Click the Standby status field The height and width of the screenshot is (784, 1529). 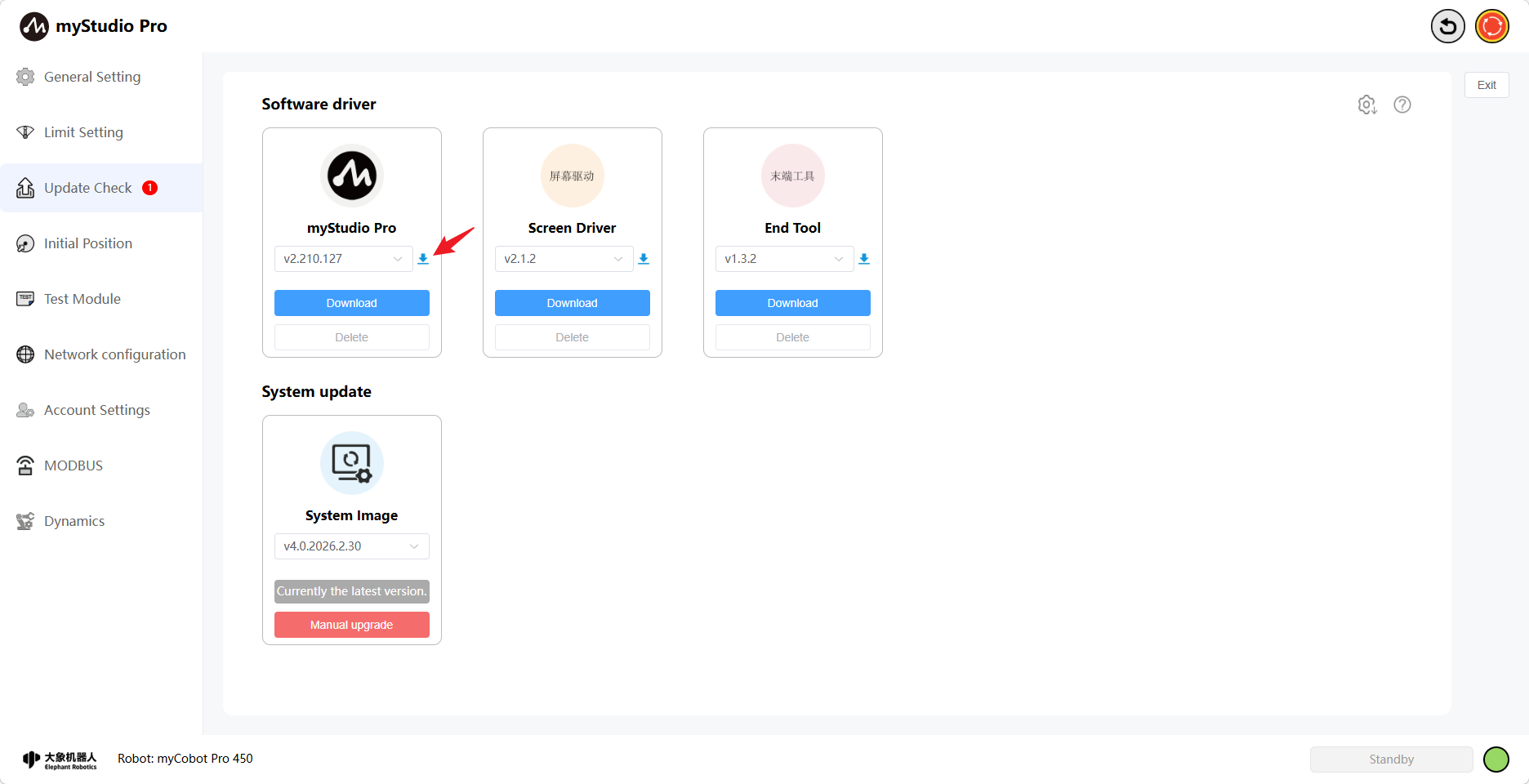[x=1391, y=759]
